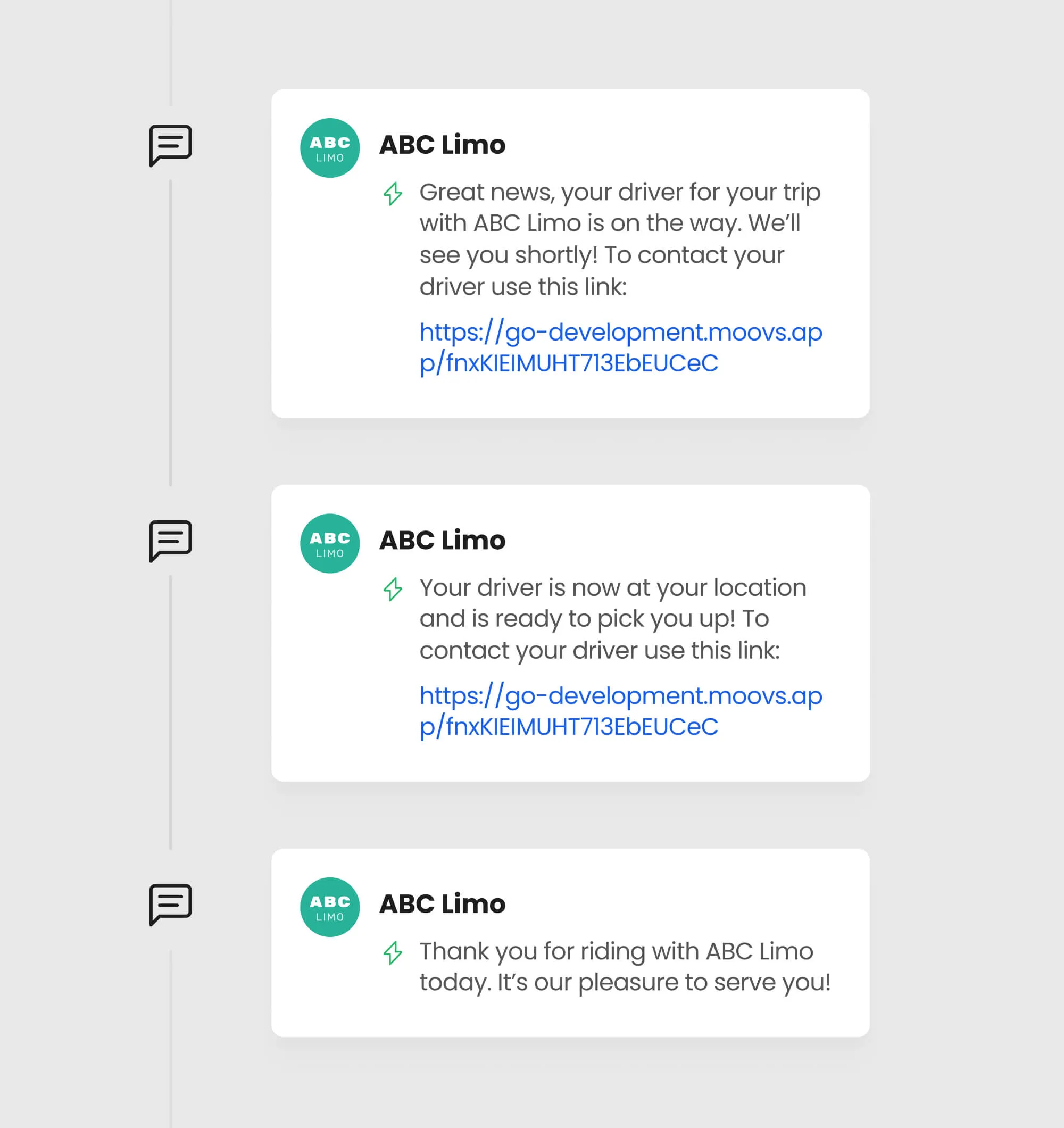Select the 'Your driver is now at your location' text
The image size is (1064, 1128).
point(613,619)
